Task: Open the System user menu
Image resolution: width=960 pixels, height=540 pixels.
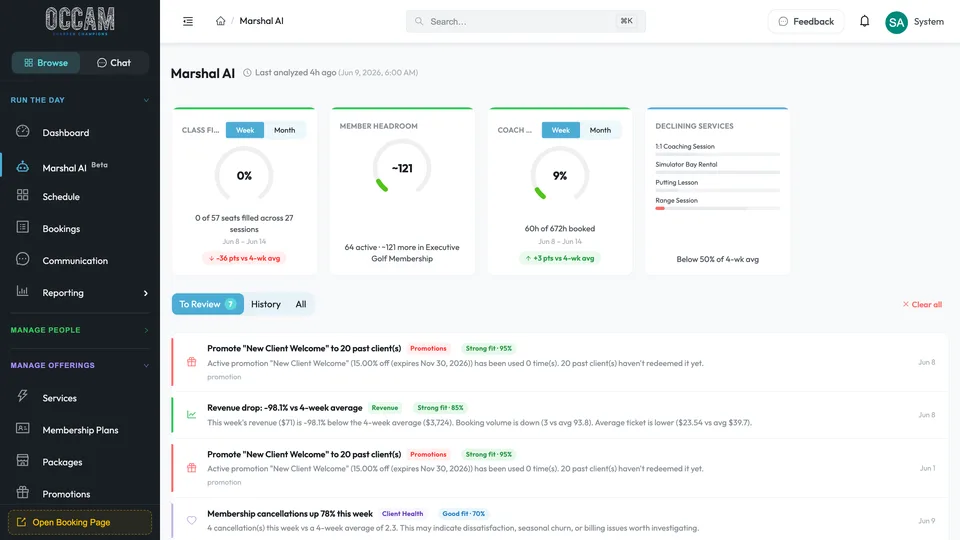Action: (928, 21)
